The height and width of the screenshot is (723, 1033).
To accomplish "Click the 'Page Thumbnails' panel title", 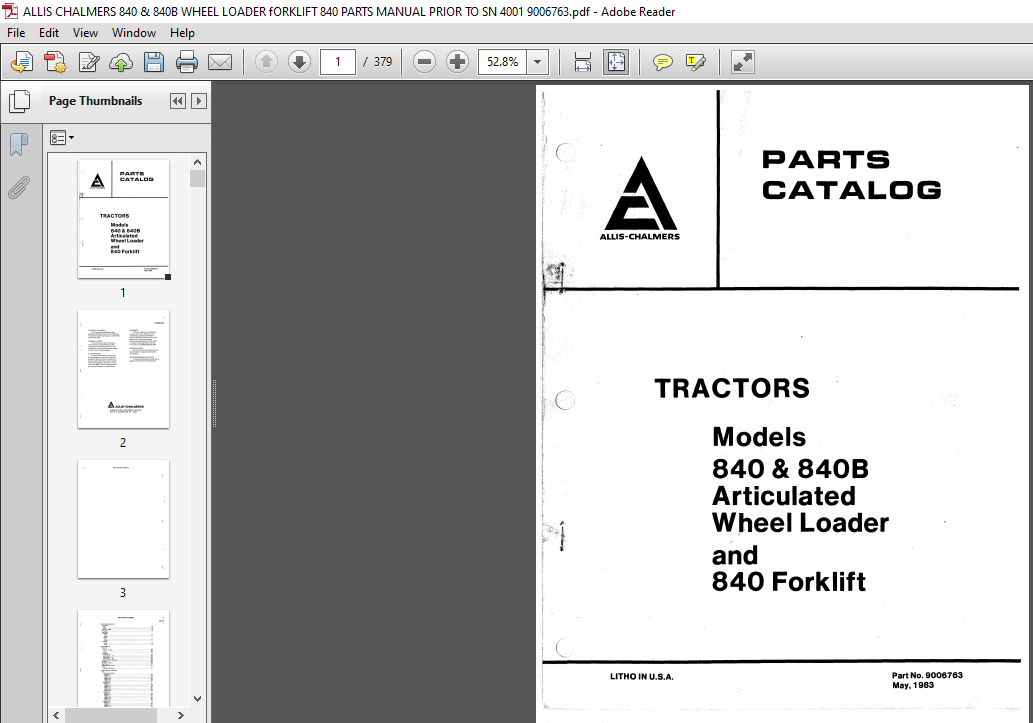I will (x=96, y=101).
